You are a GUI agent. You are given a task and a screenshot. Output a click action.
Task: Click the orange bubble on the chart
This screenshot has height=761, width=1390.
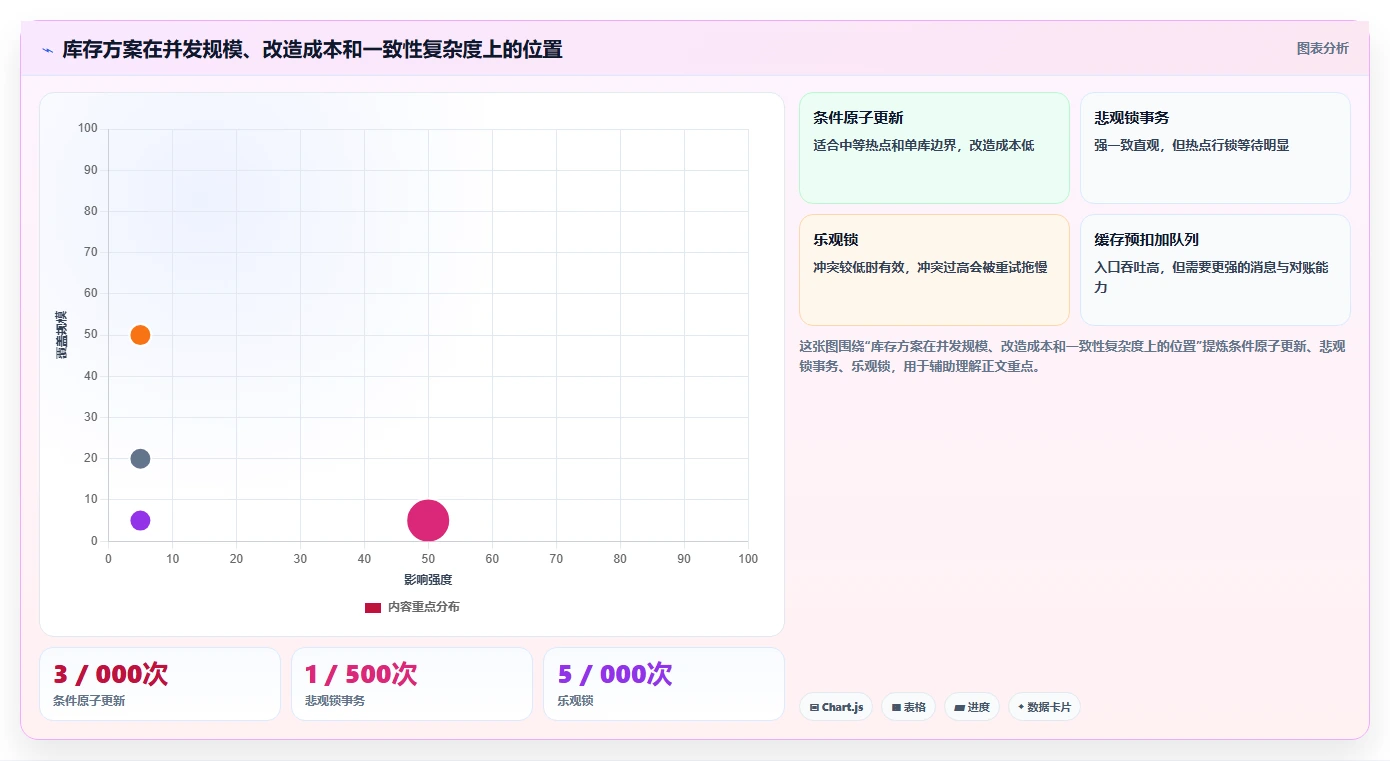click(140, 335)
